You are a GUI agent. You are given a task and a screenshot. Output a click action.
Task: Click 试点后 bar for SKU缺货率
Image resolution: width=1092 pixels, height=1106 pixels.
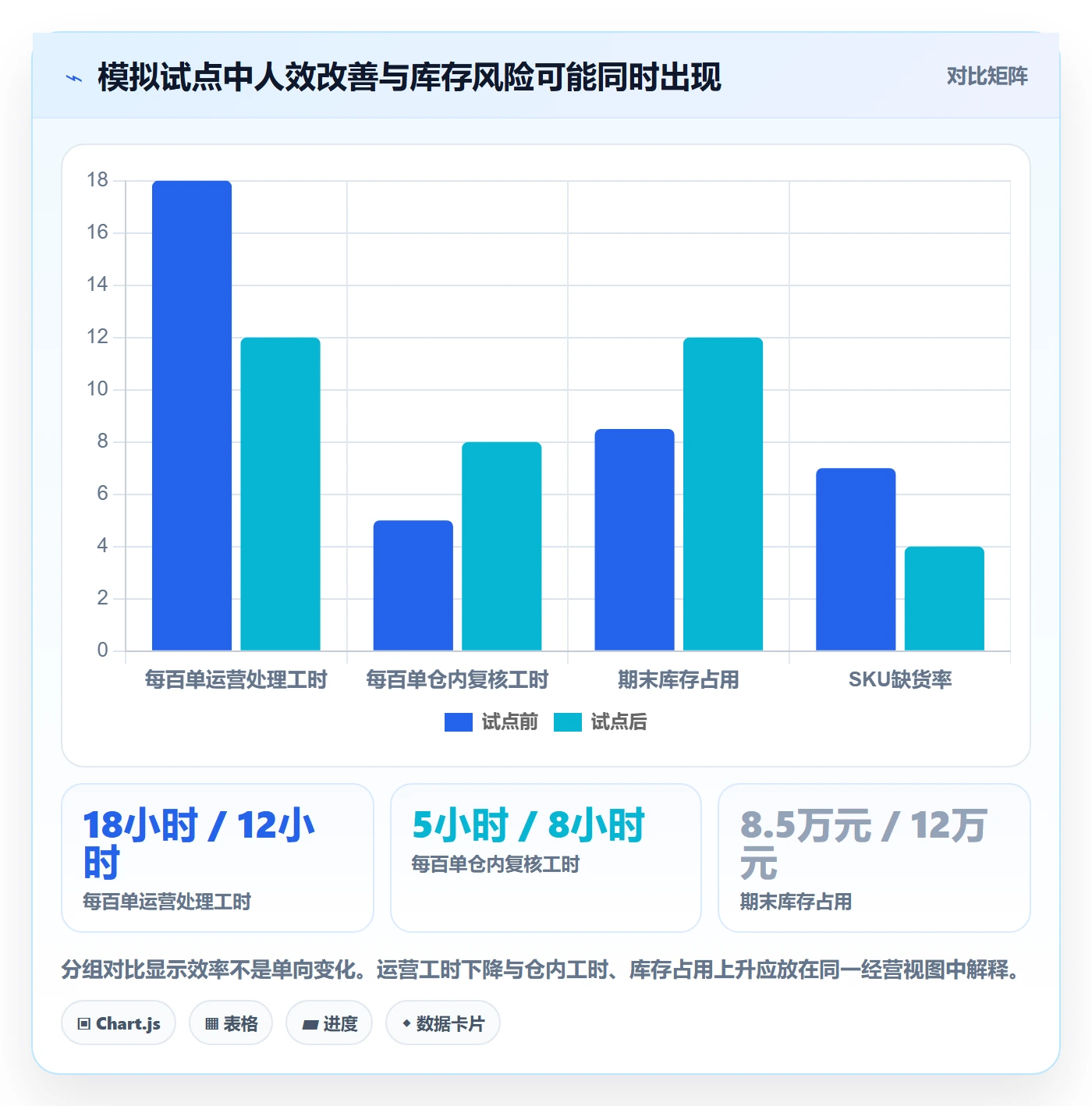point(945,598)
